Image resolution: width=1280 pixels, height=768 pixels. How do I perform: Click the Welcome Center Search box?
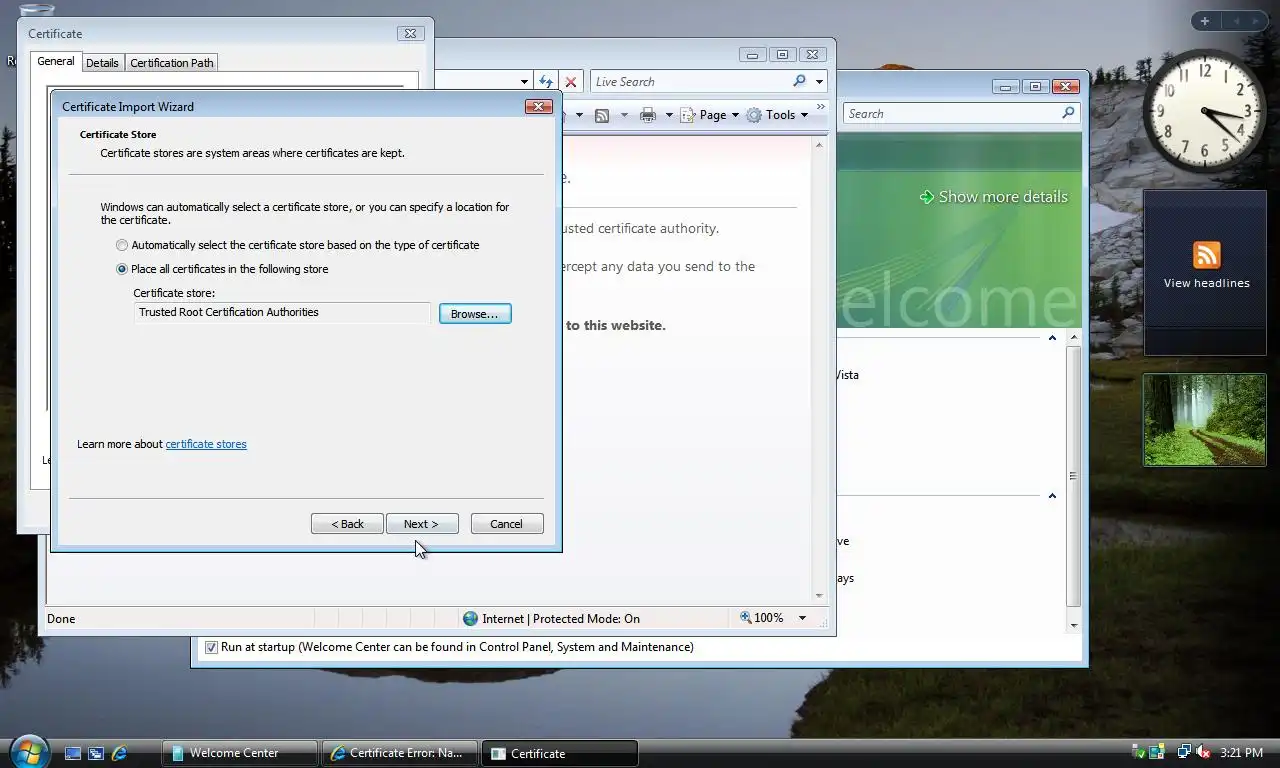[x=950, y=114]
